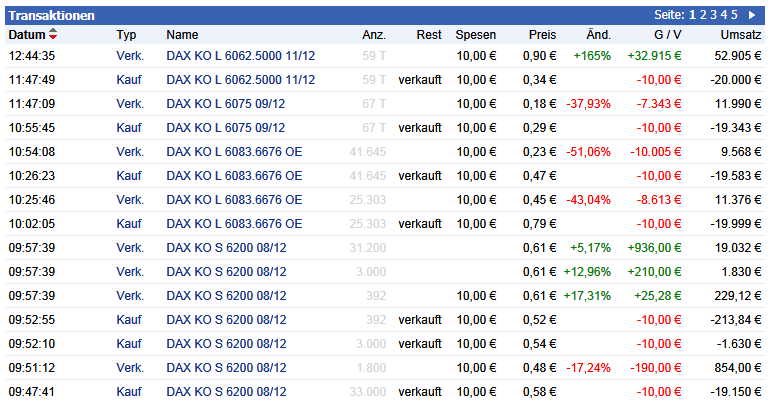Click Kauf type in the 09:47:41 row
This screenshot has height=403, width=774.
tap(129, 391)
